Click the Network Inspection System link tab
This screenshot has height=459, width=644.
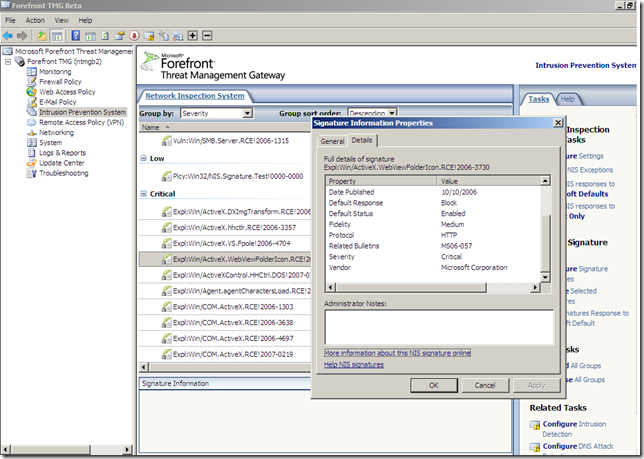point(195,96)
